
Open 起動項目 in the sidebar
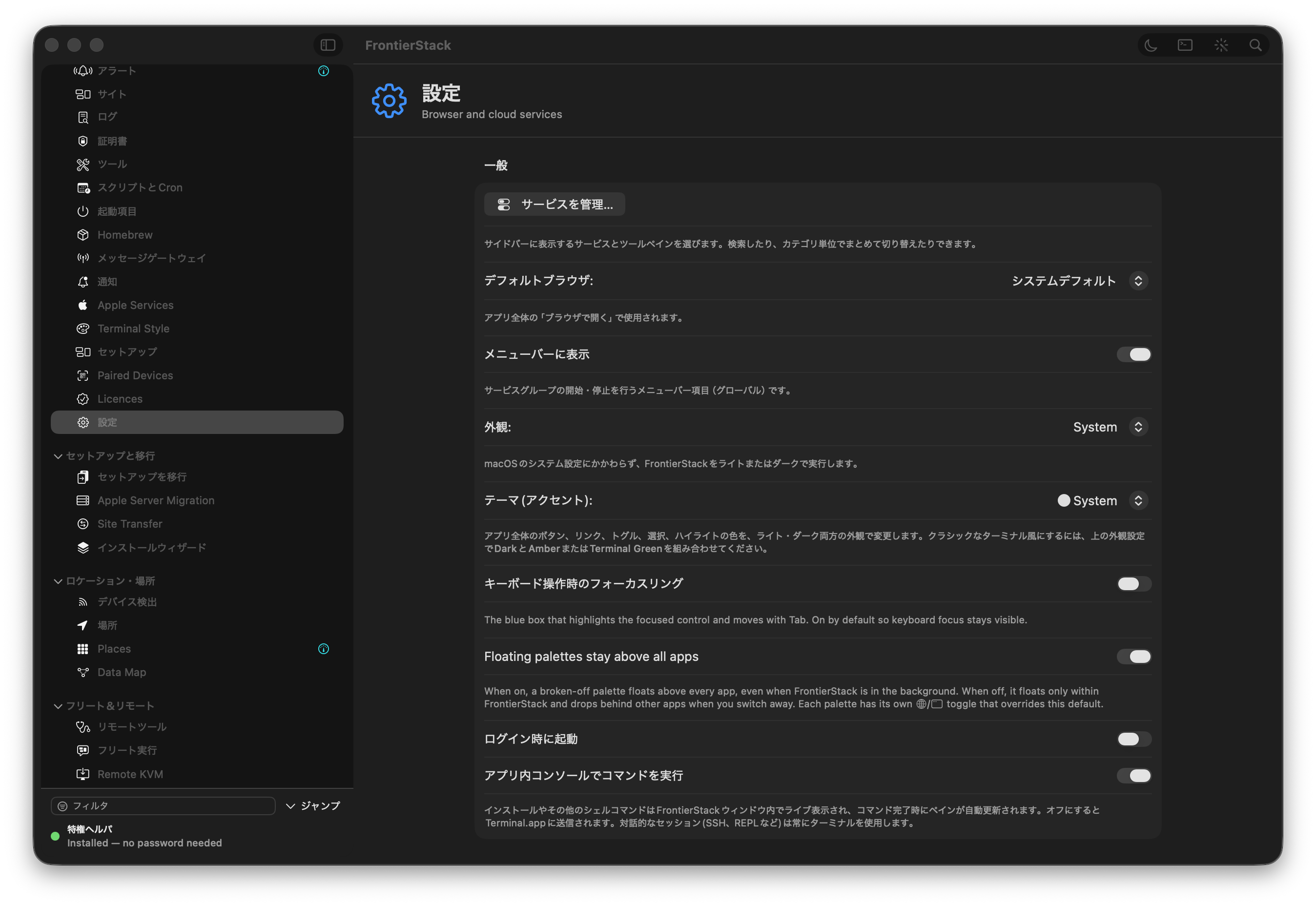coord(197,211)
